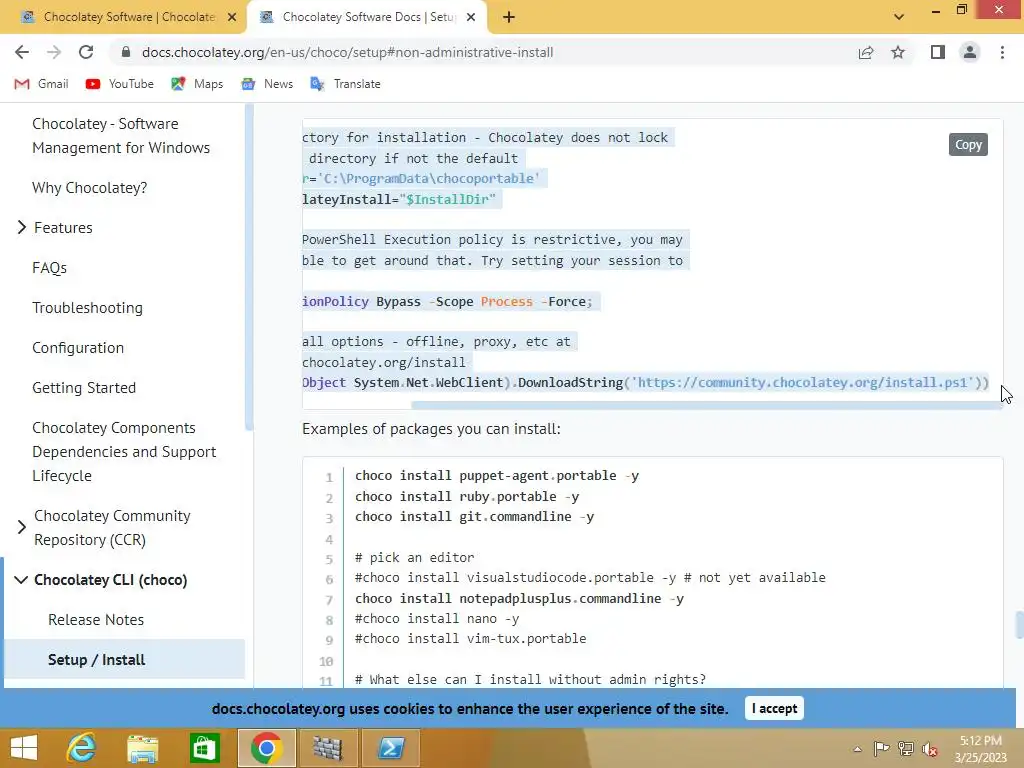Open a new browser tab
1024x768 pixels.
509,18
